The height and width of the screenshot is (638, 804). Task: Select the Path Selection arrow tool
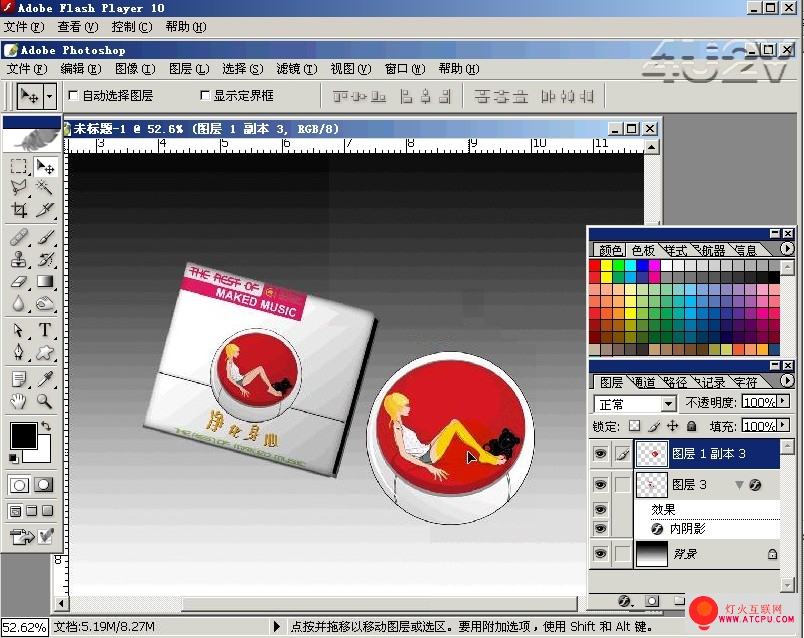pyautogui.click(x=19, y=330)
